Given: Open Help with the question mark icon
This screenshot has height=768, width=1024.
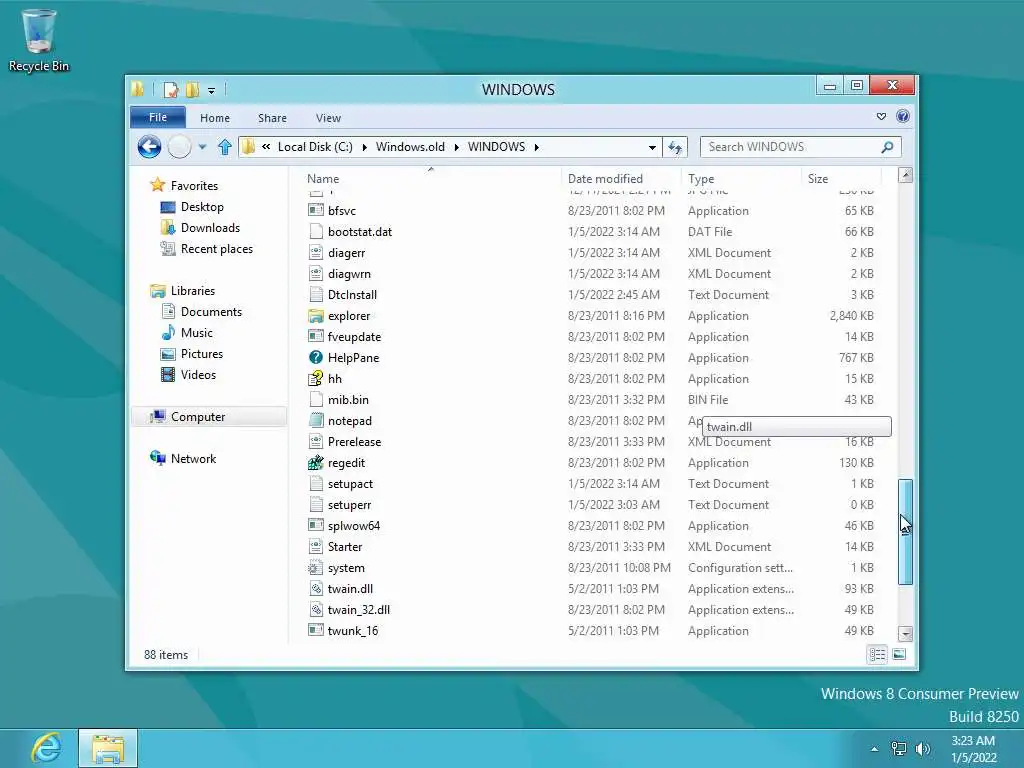Looking at the screenshot, I should tap(903, 116).
